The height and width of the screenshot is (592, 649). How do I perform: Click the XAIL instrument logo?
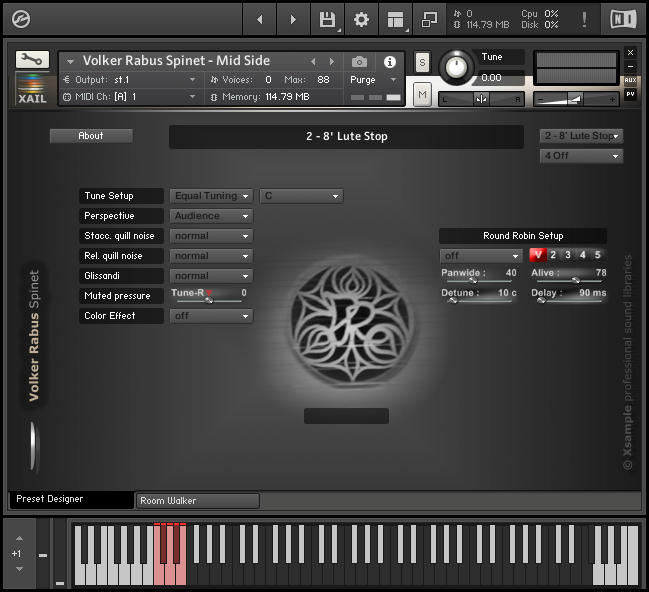32,89
